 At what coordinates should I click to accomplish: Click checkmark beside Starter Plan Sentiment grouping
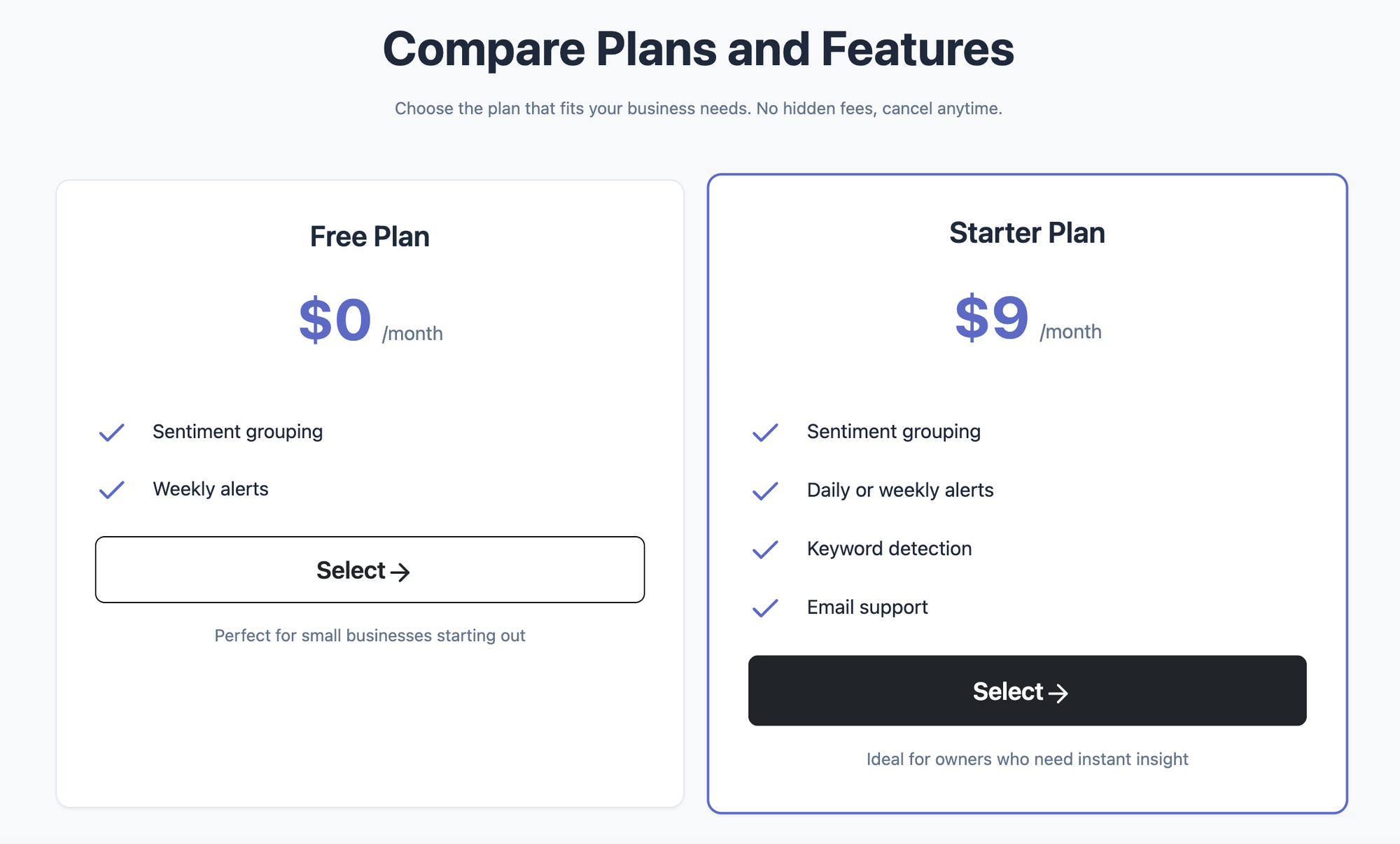tap(765, 432)
